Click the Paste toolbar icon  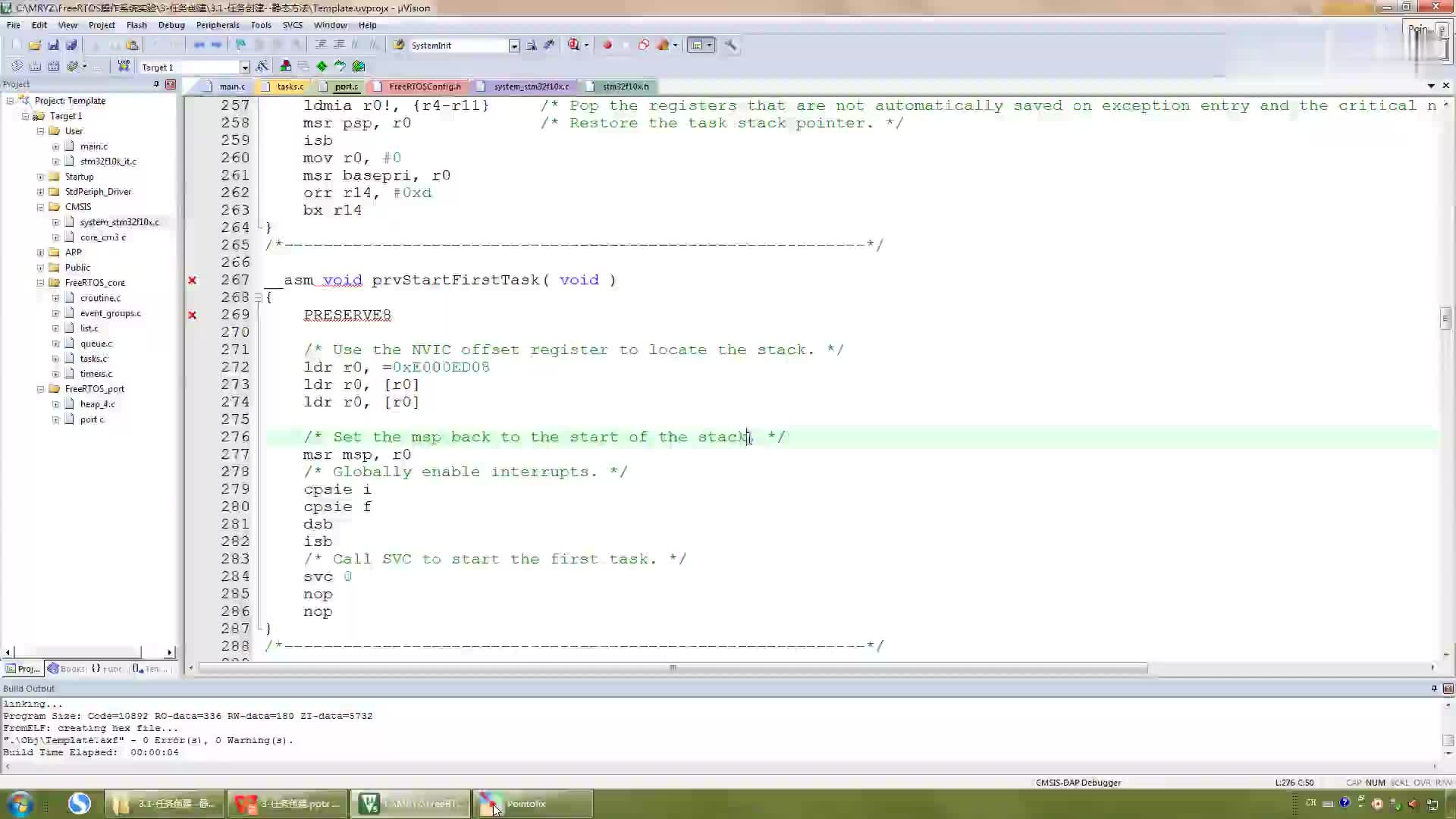[133, 45]
